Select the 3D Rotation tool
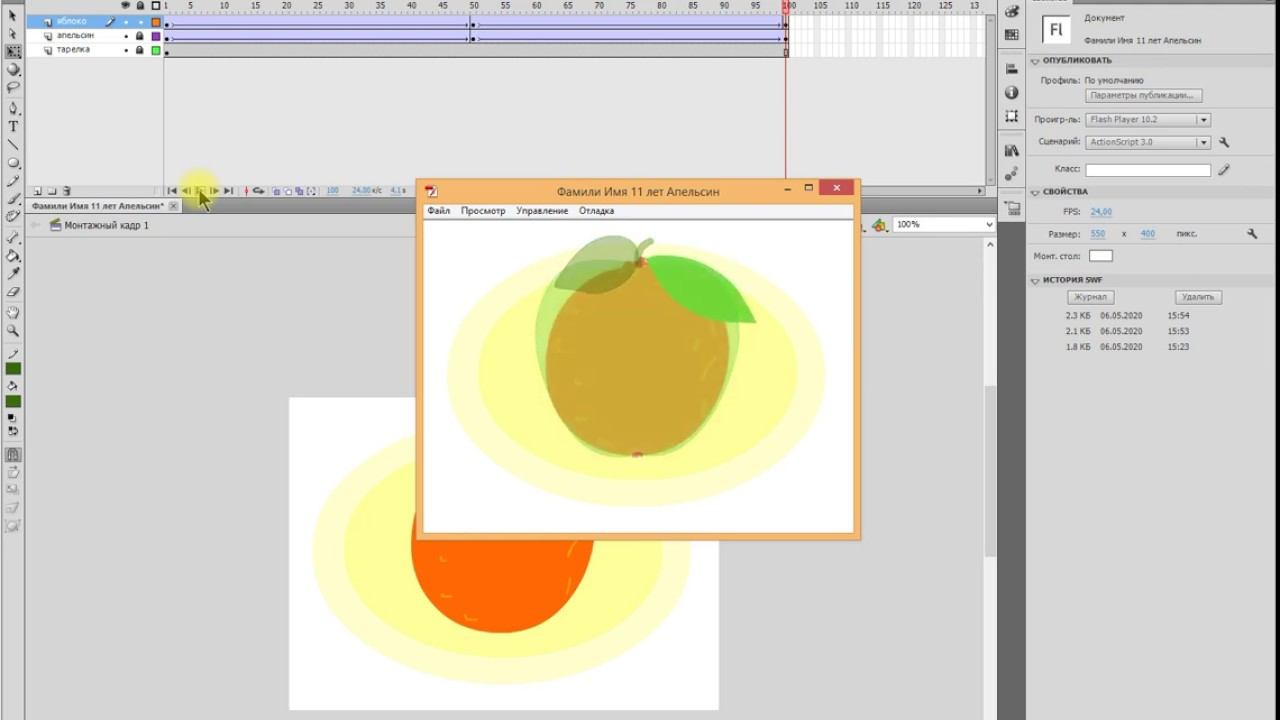This screenshot has height=720, width=1280. 13,70
